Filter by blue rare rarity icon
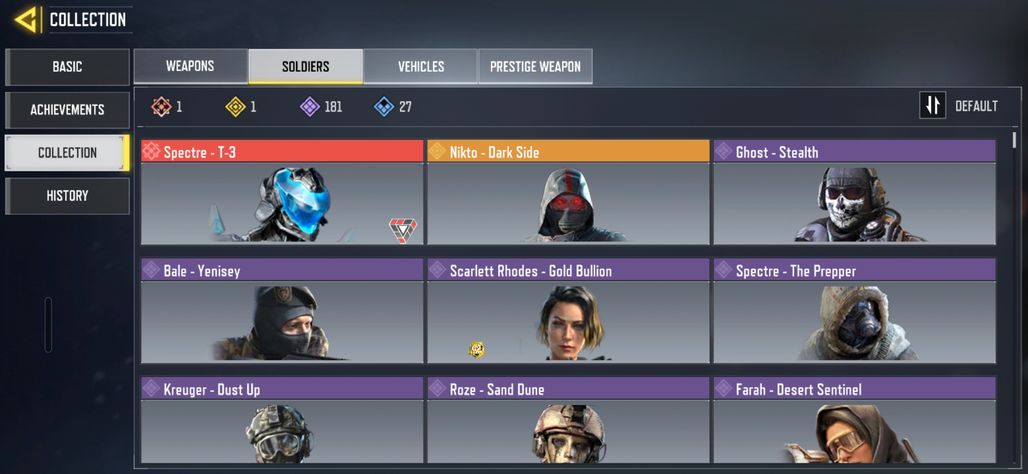1028x474 pixels. coord(384,106)
